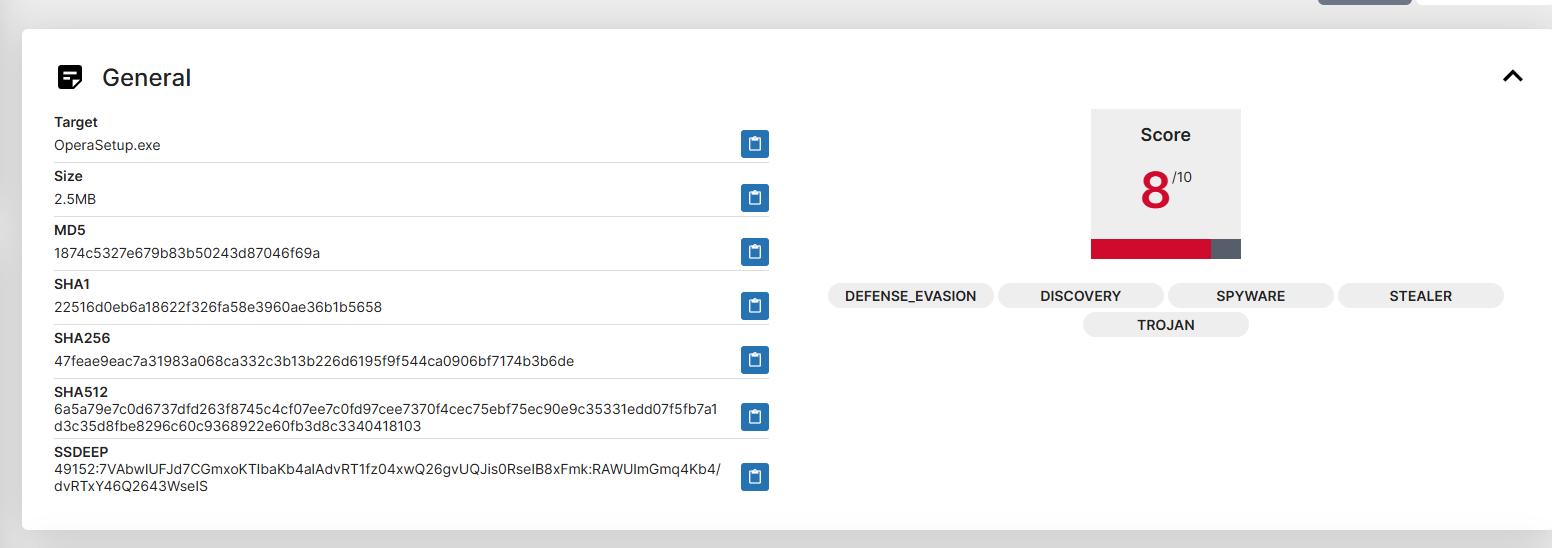Open the STEALER tag

[1420, 296]
